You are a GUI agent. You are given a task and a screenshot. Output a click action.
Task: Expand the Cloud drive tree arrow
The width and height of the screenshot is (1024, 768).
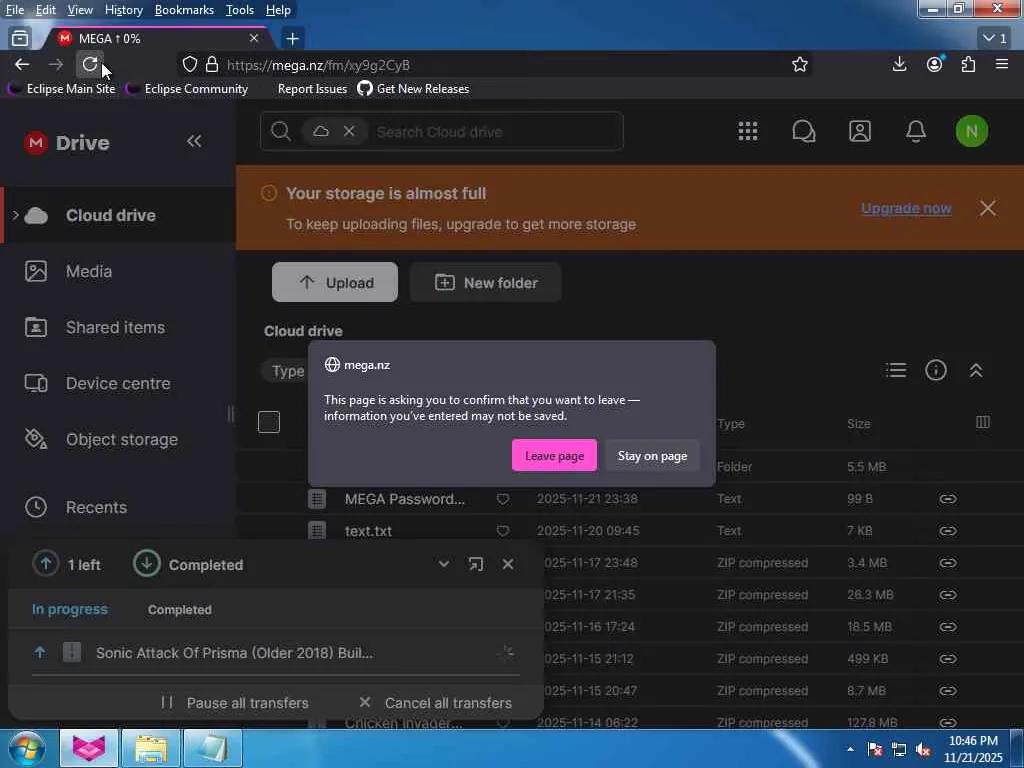(x=15, y=215)
